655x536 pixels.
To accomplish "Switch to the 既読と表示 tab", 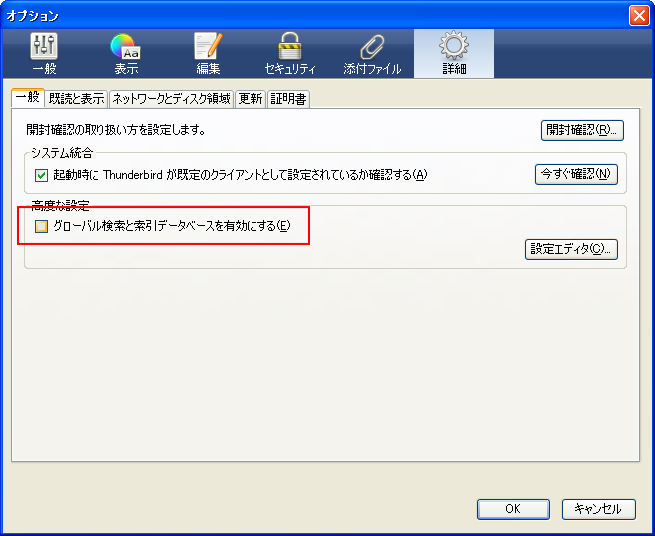I will pyautogui.click(x=76, y=99).
